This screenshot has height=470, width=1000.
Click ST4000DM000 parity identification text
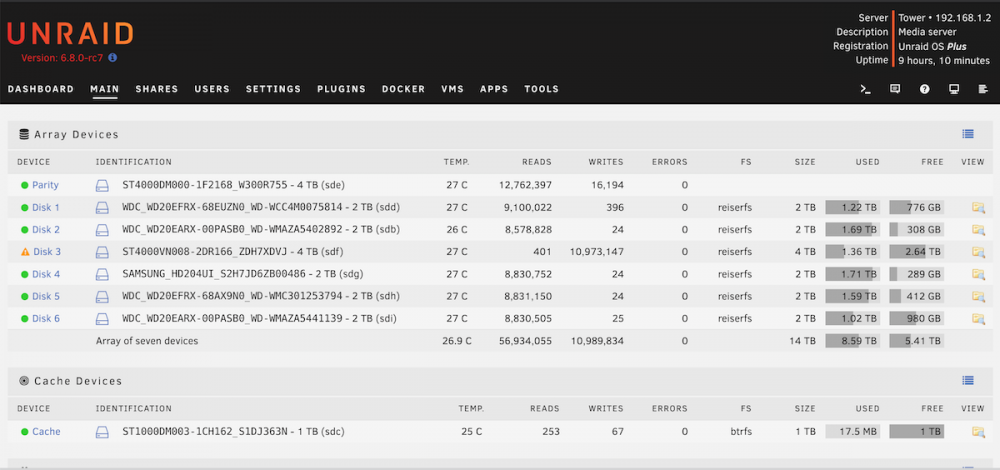tap(233, 185)
